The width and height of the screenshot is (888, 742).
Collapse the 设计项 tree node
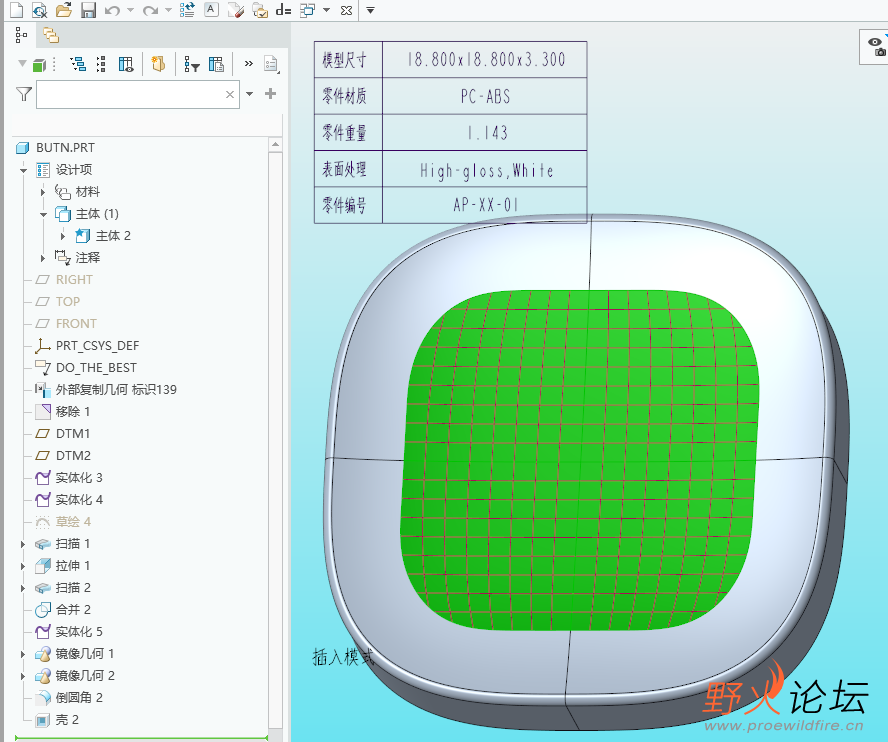coord(23,170)
